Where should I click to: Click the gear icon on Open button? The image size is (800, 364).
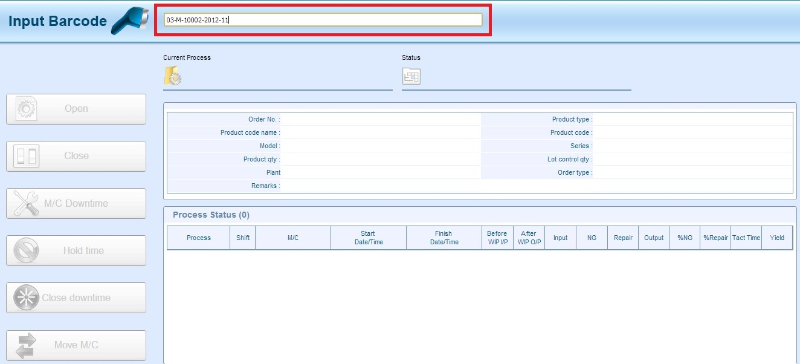point(26,109)
